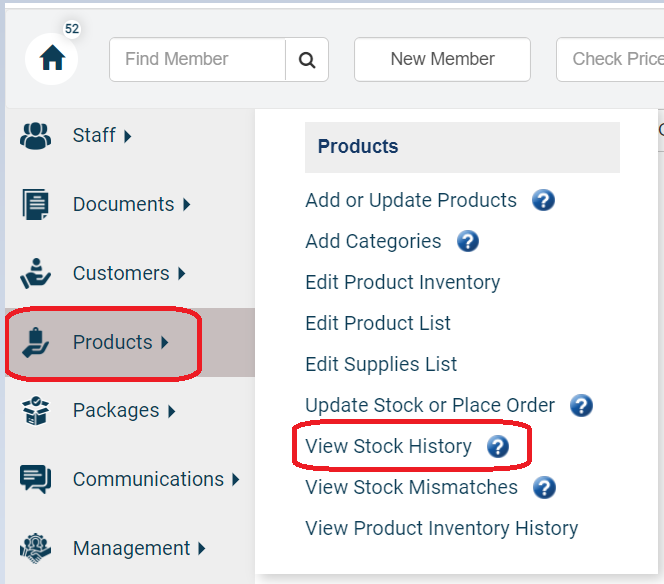The height and width of the screenshot is (584, 664).
Task: Click the Communications chat bubble icon
Action: point(36,479)
